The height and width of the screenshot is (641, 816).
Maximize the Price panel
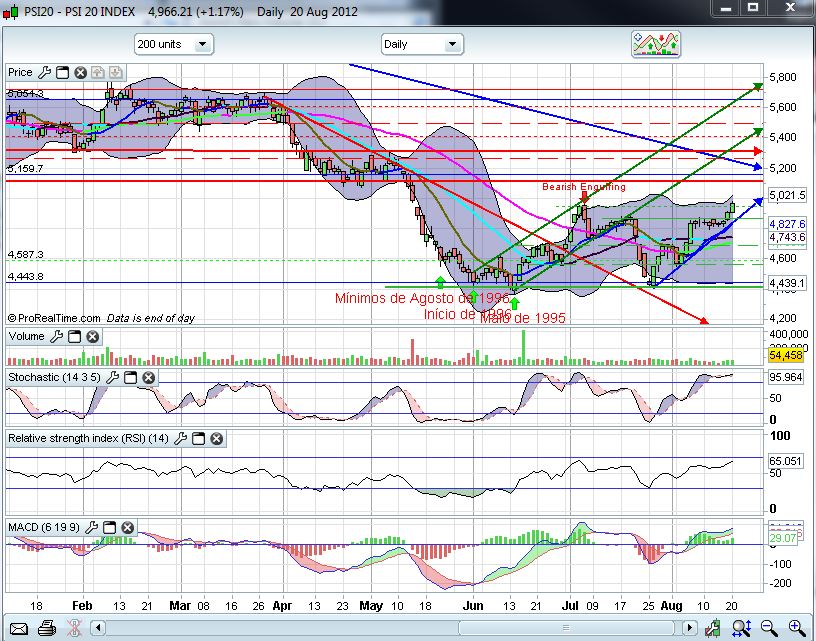(62, 73)
